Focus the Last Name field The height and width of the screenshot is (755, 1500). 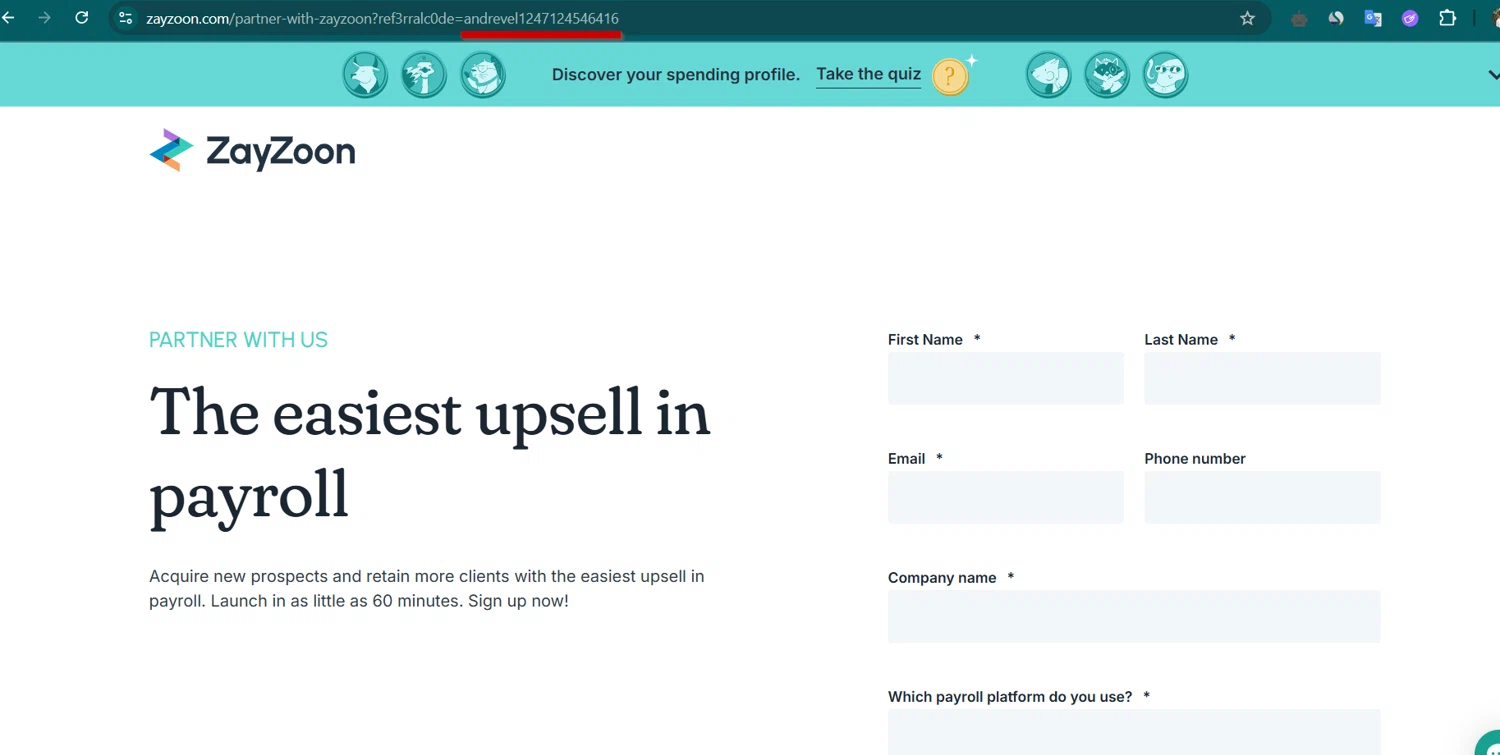click(1262, 378)
